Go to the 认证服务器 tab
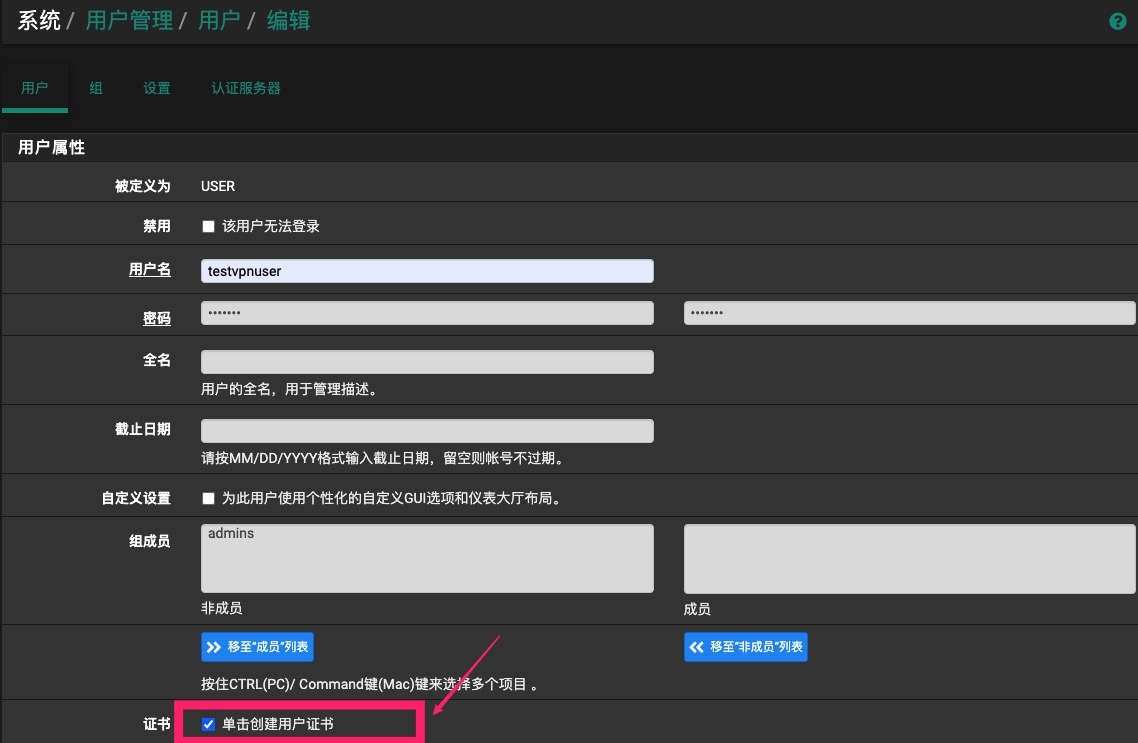 tap(246, 88)
